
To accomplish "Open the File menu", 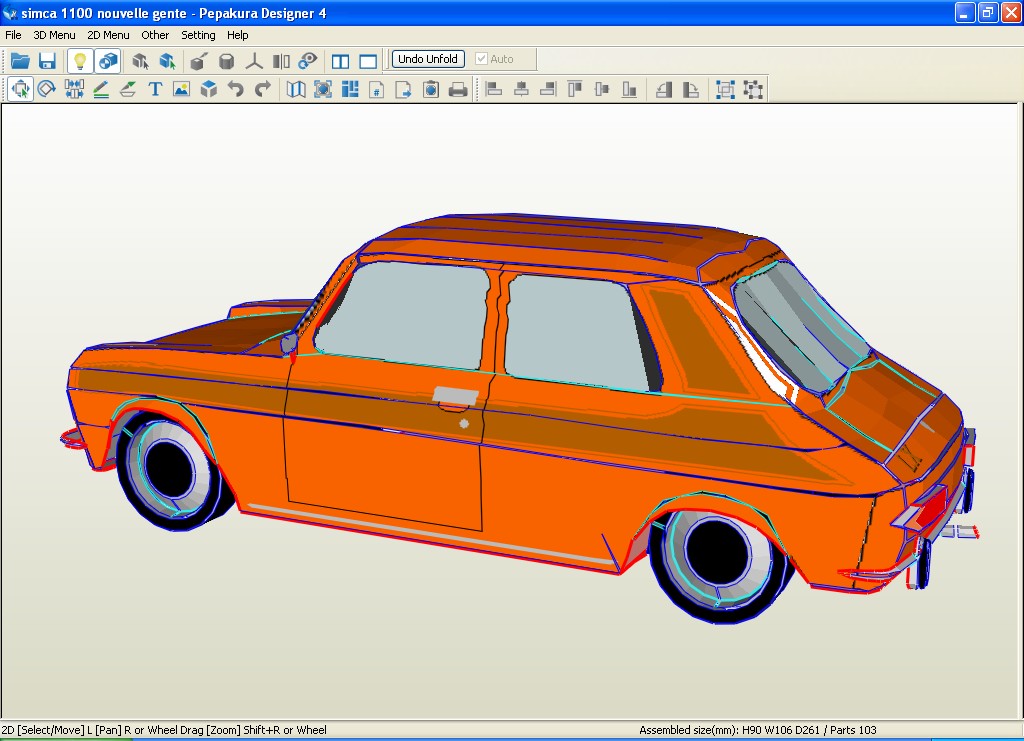I will coord(13,35).
